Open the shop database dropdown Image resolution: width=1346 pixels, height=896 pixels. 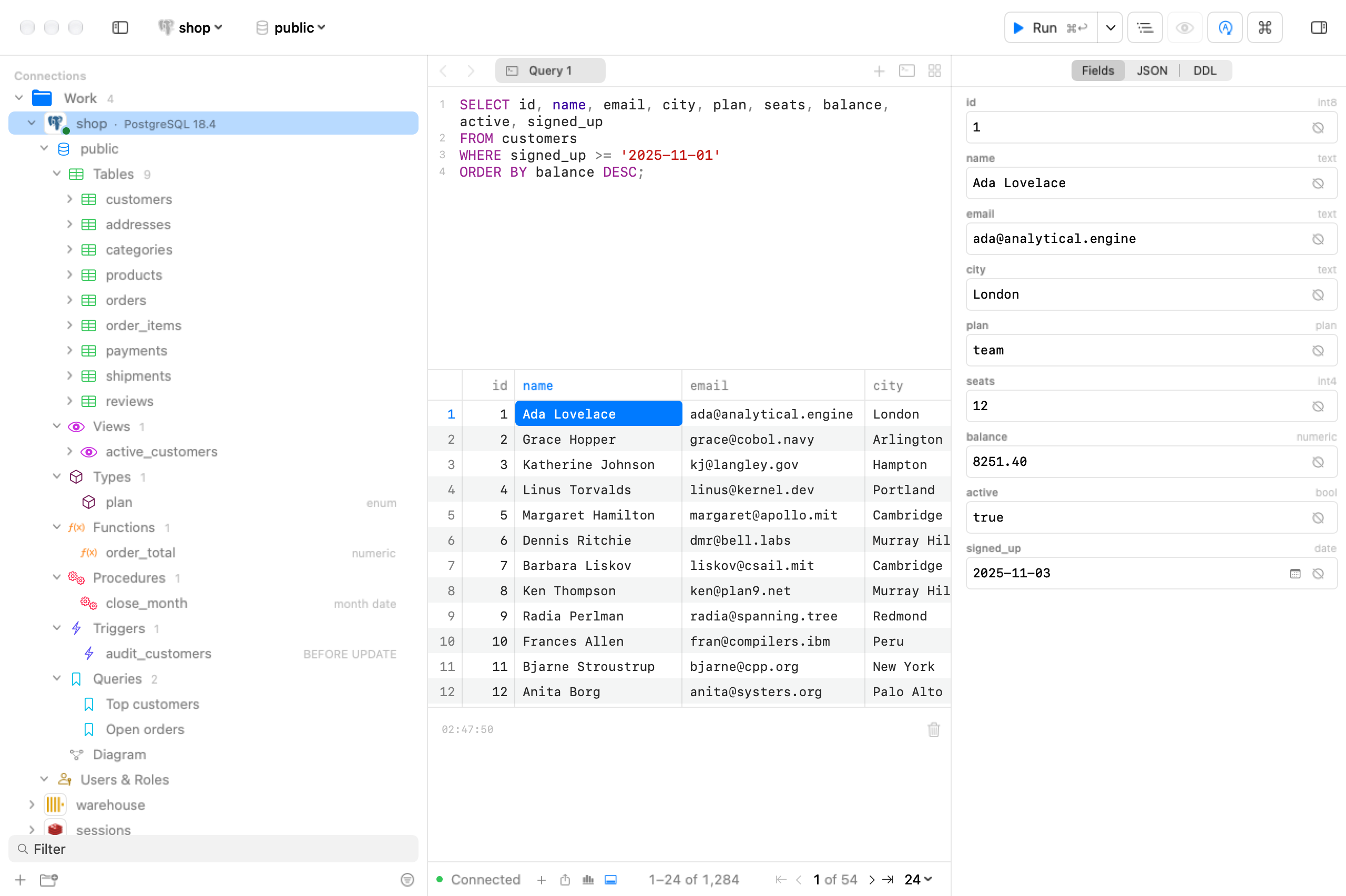pos(190,27)
